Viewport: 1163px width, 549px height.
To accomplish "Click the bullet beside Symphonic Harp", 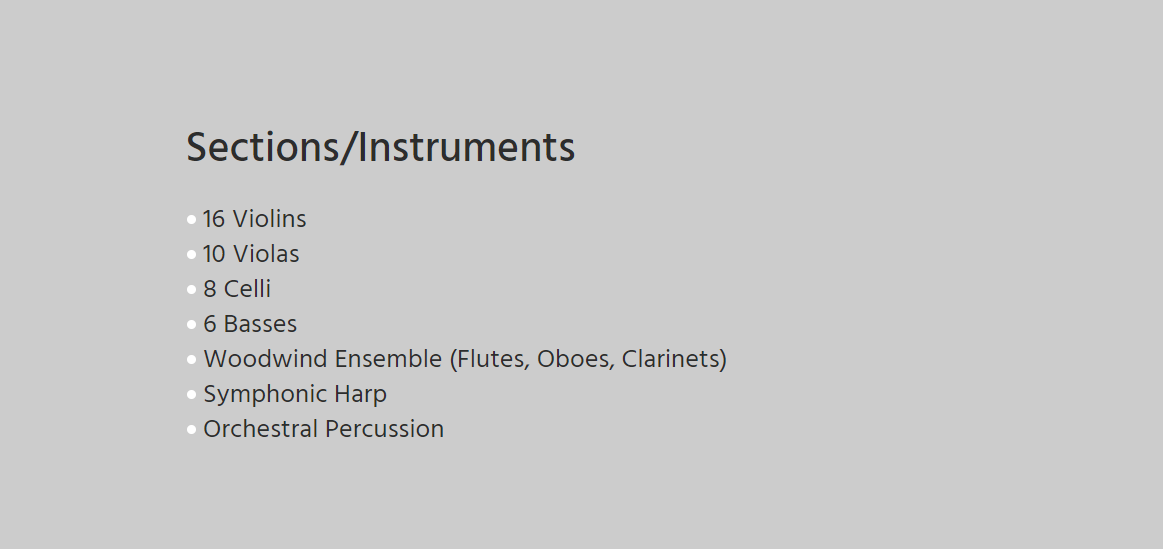I will (191, 394).
